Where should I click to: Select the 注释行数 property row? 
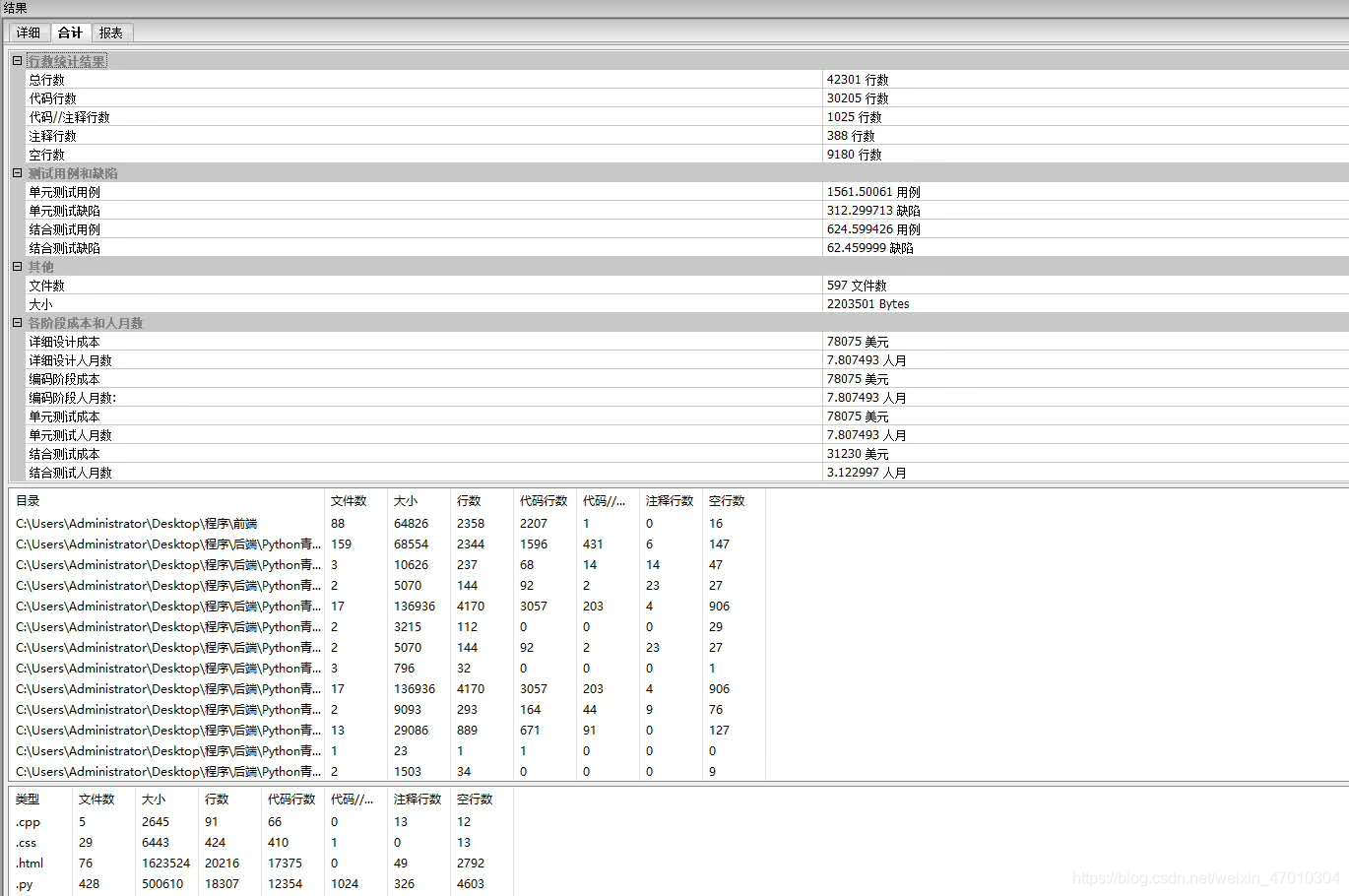pos(686,136)
